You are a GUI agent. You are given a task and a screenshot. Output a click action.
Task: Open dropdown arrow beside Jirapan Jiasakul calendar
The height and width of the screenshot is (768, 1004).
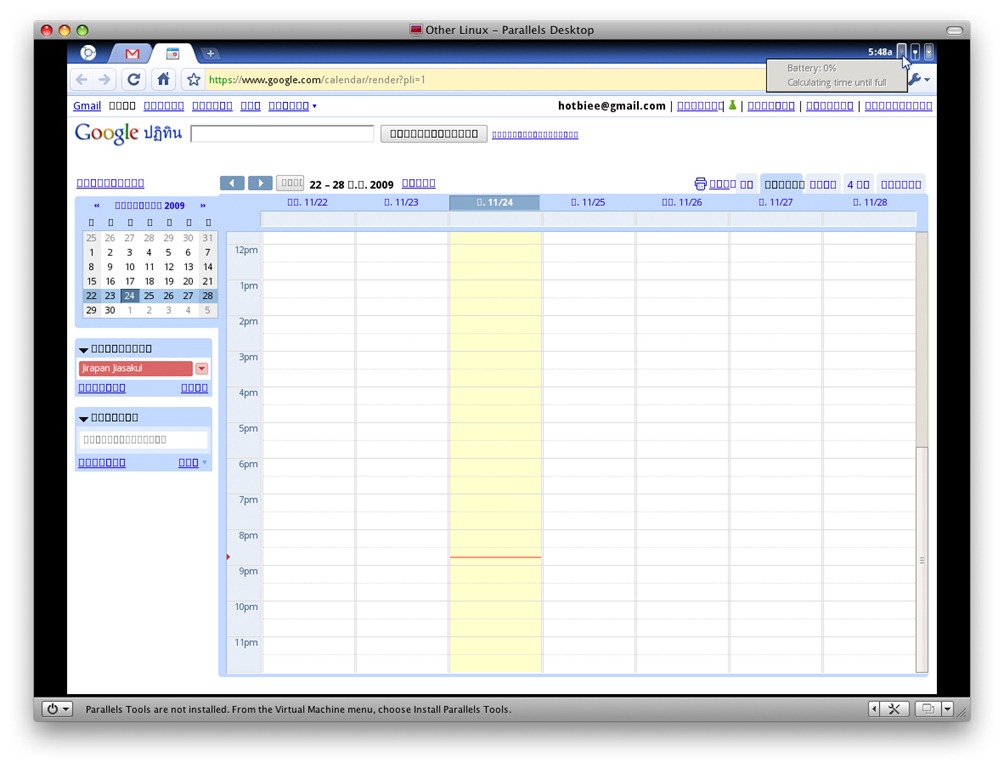[x=201, y=369]
